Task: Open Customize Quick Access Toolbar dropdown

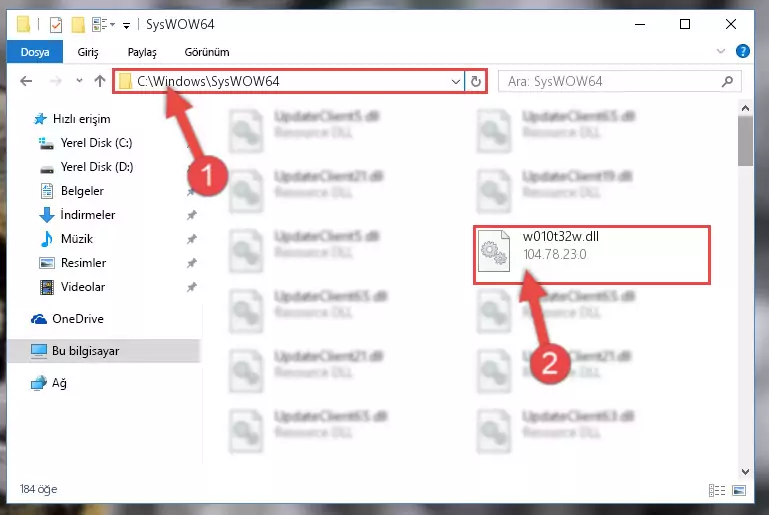Action: tap(127, 26)
